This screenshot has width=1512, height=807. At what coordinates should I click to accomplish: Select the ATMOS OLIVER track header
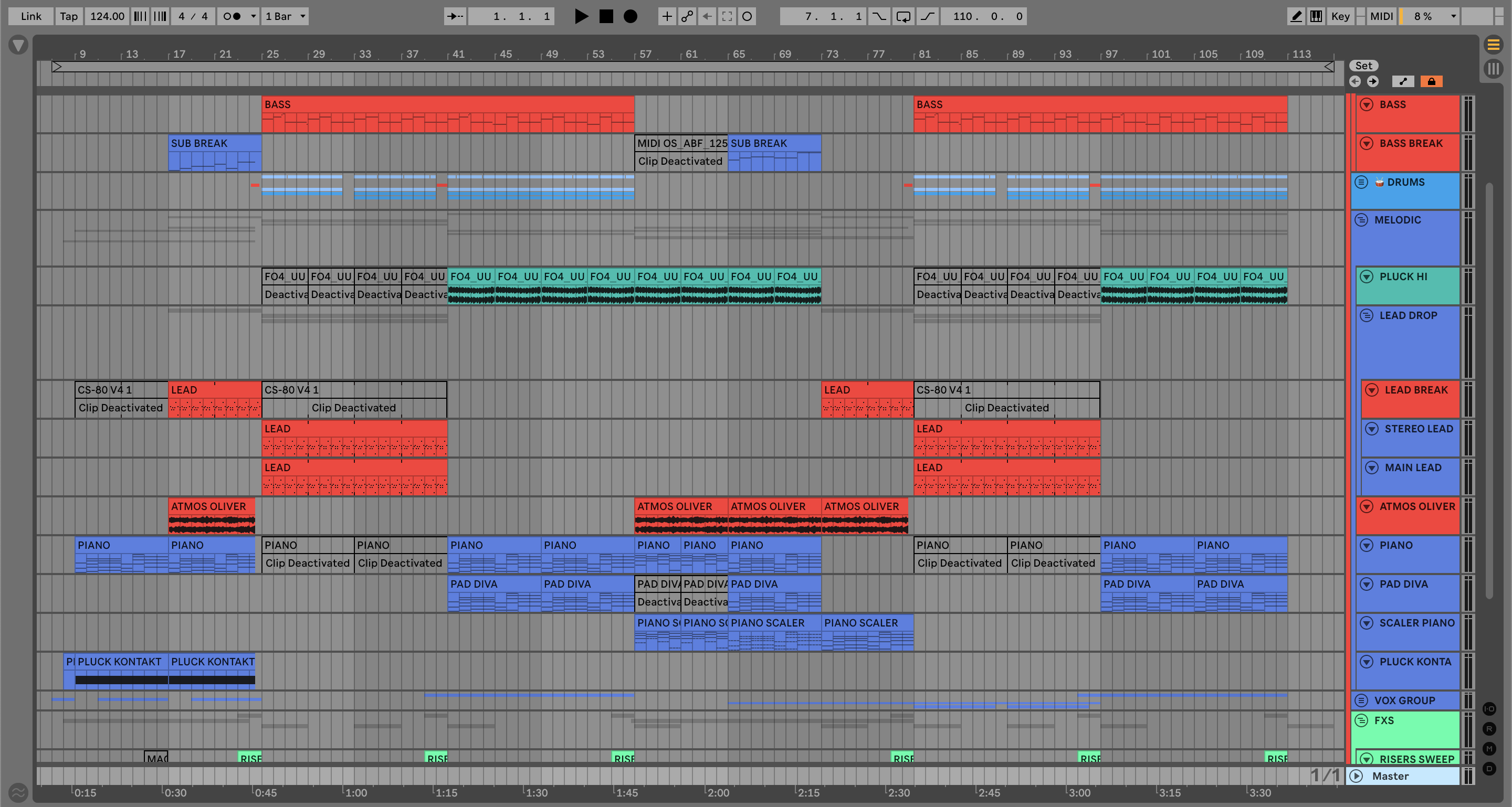click(x=1416, y=507)
